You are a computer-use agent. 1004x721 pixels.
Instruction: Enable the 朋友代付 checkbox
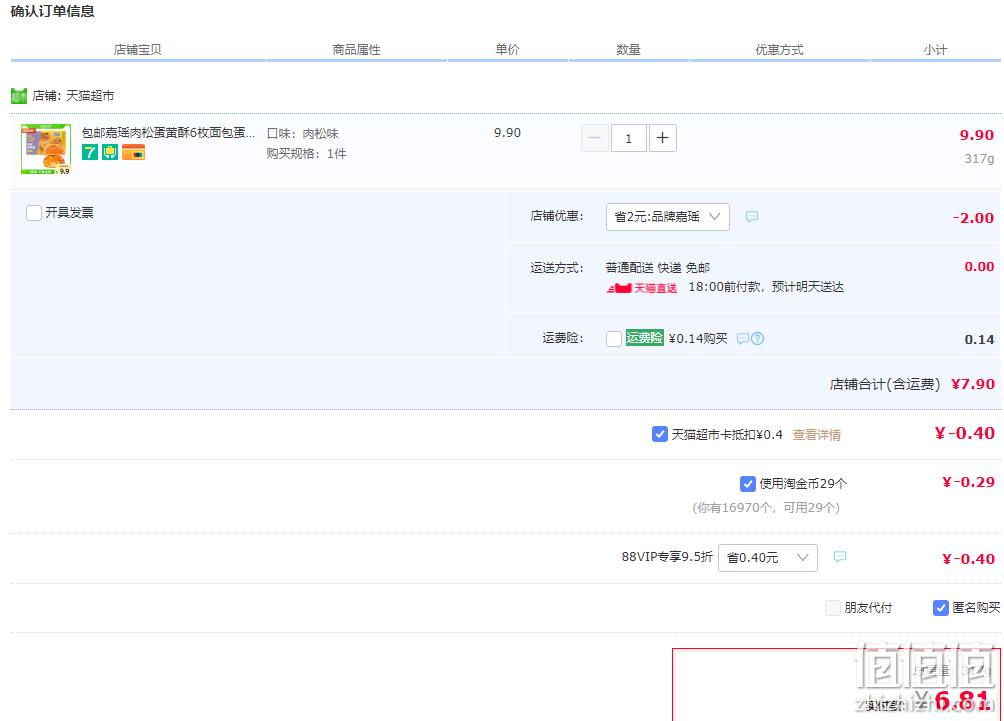click(x=832, y=608)
